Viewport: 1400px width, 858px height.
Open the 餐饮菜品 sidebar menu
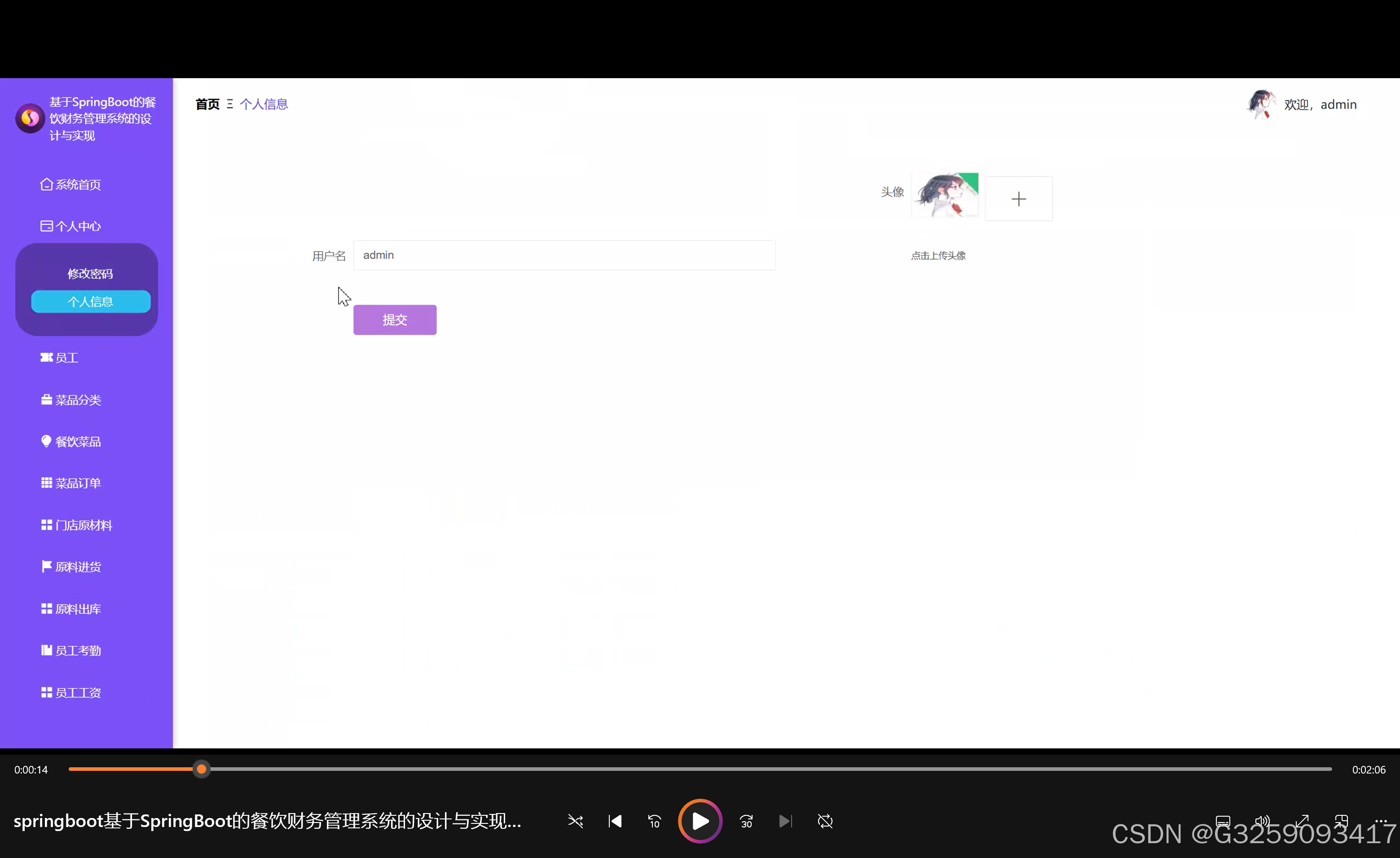pos(70,441)
